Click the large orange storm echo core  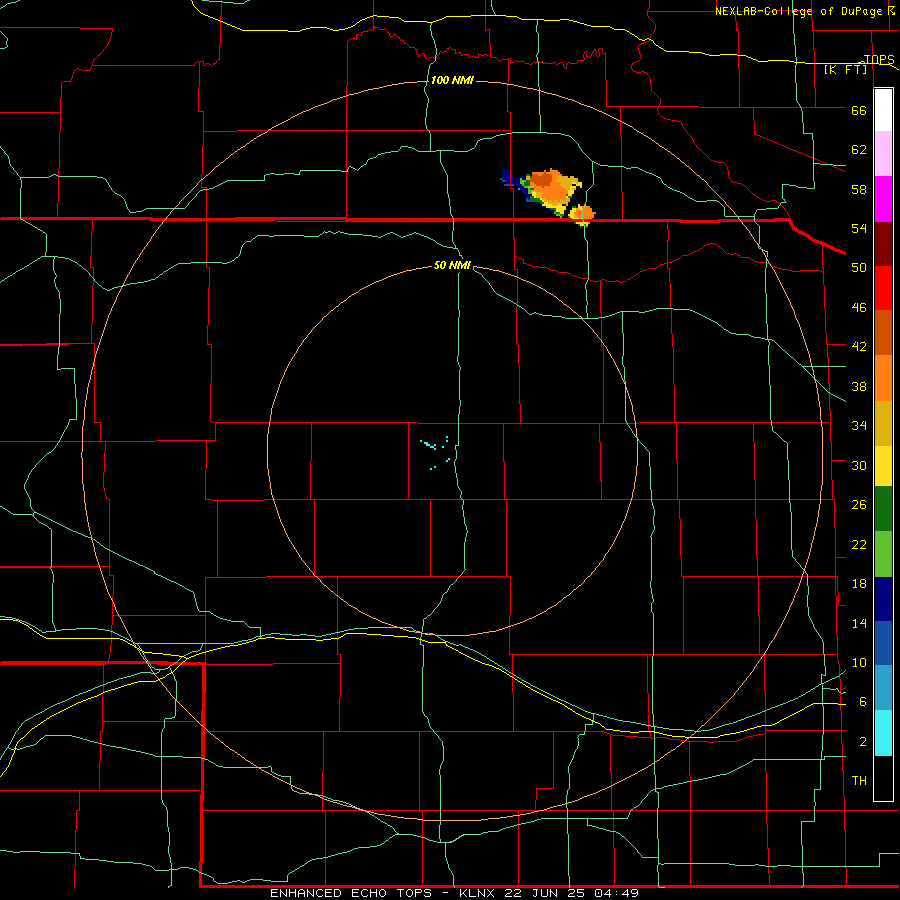tap(548, 188)
